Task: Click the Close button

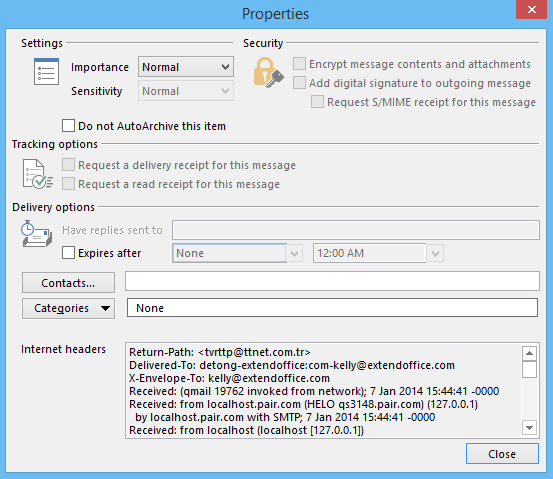Action: (502, 454)
